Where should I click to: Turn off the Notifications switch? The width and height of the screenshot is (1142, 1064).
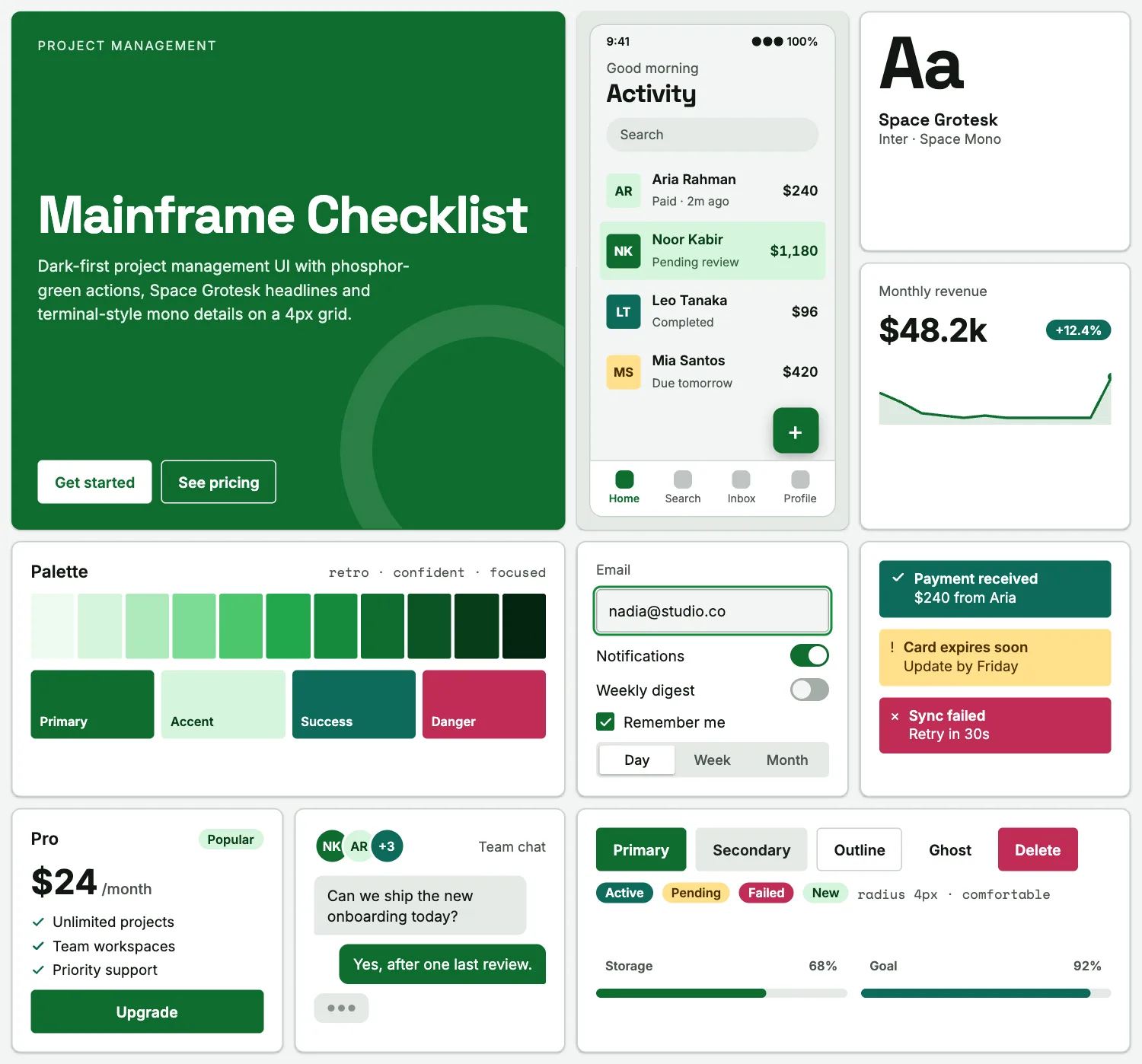pos(809,655)
